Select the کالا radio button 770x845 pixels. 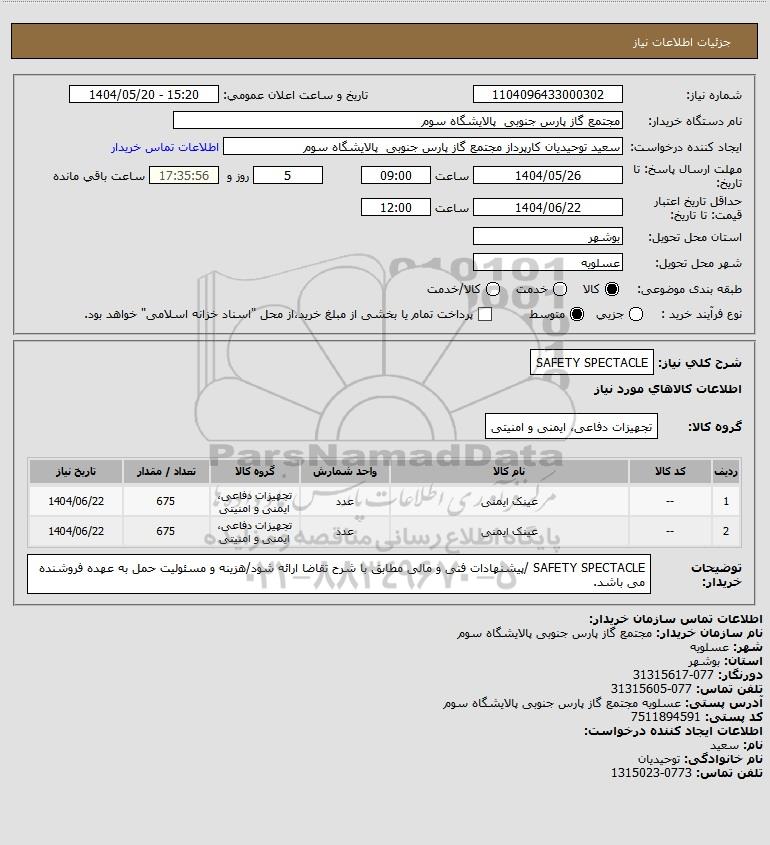coord(612,289)
